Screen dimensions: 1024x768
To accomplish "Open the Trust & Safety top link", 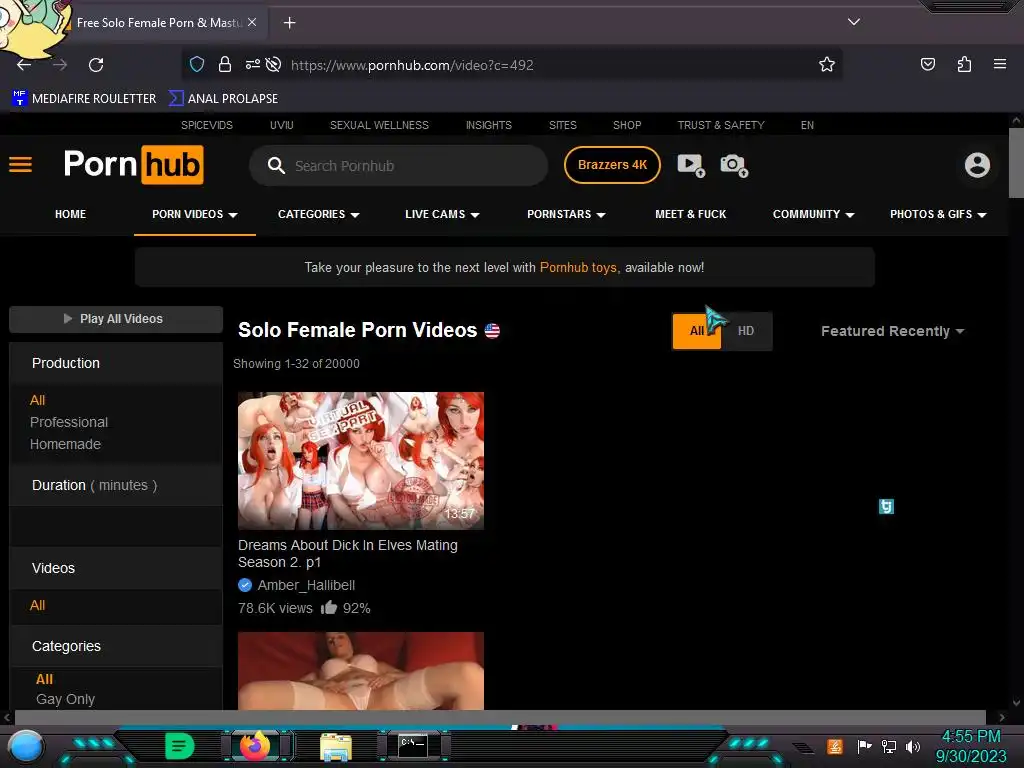I will coord(720,125).
